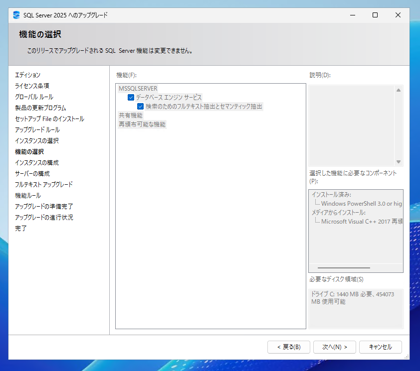Click アップグレードの進行状況 step in sidebar
Image resolution: width=420 pixels, height=371 pixels.
pos(44,217)
